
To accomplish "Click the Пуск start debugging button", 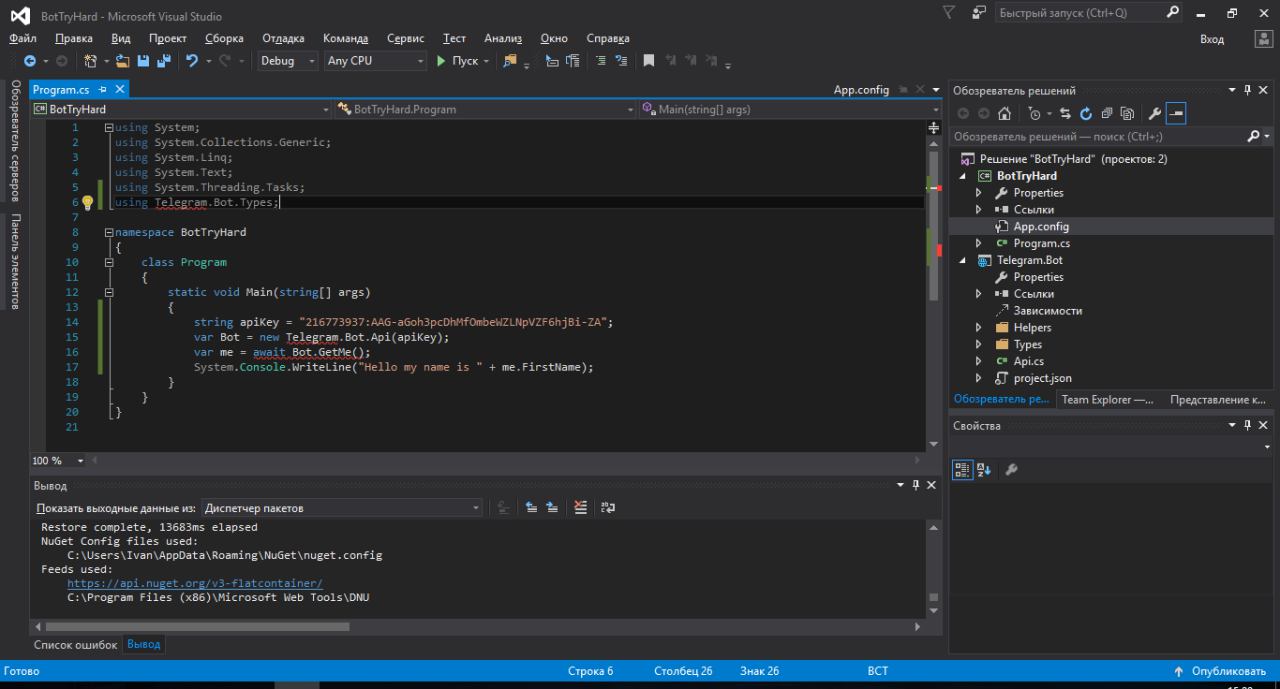I will [x=457, y=61].
